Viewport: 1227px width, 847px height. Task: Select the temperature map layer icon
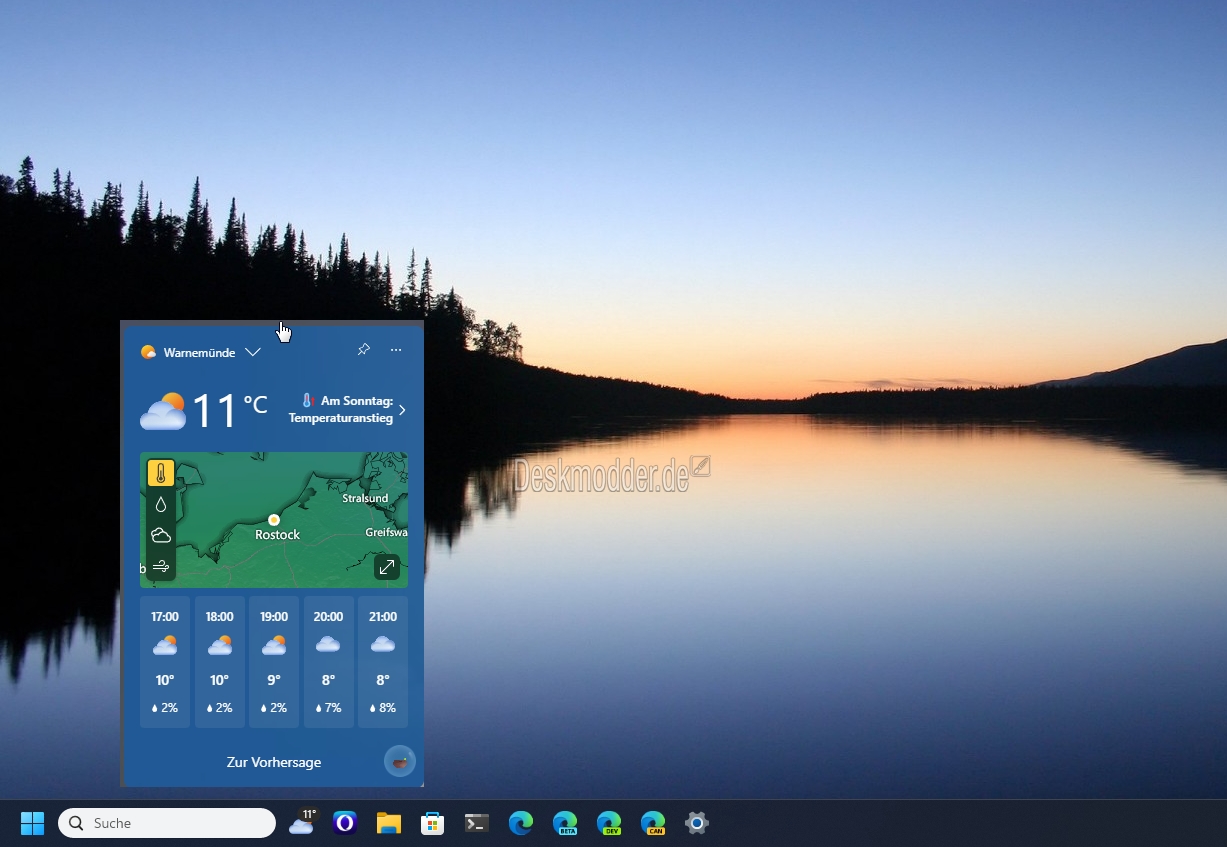tap(161, 474)
